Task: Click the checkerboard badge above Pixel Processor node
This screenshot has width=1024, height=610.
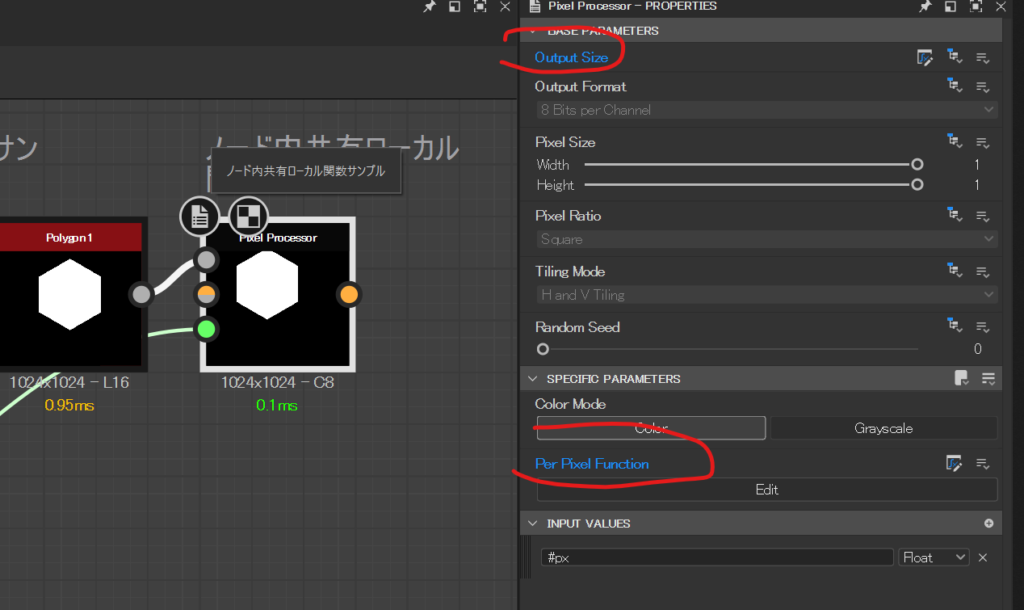Action: point(246,215)
